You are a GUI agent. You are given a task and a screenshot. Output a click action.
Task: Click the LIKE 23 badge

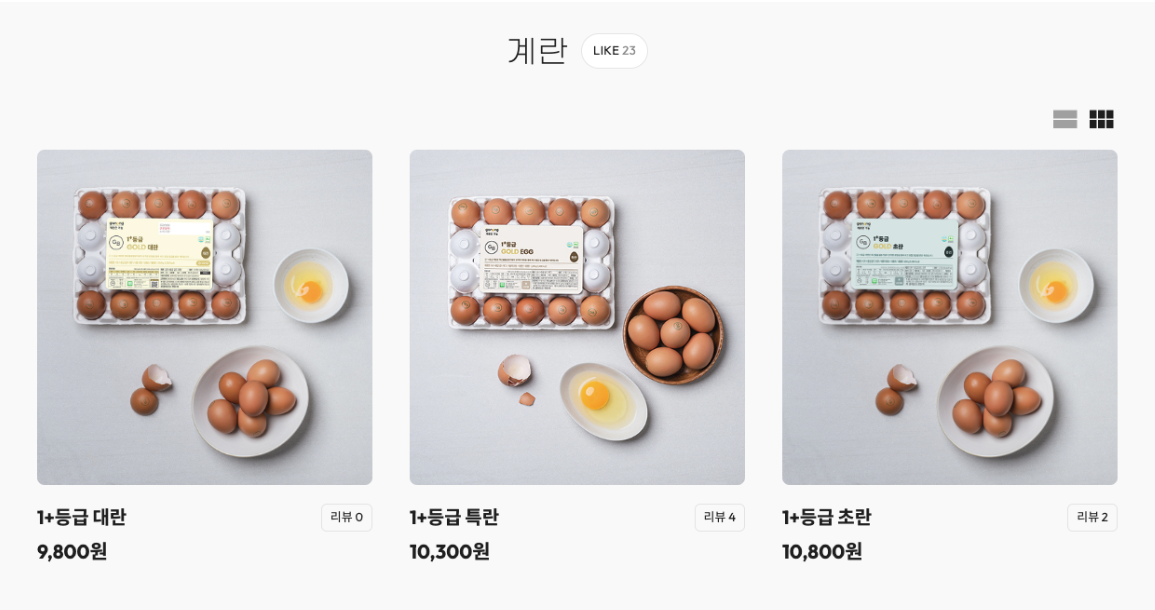[x=613, y=50]
